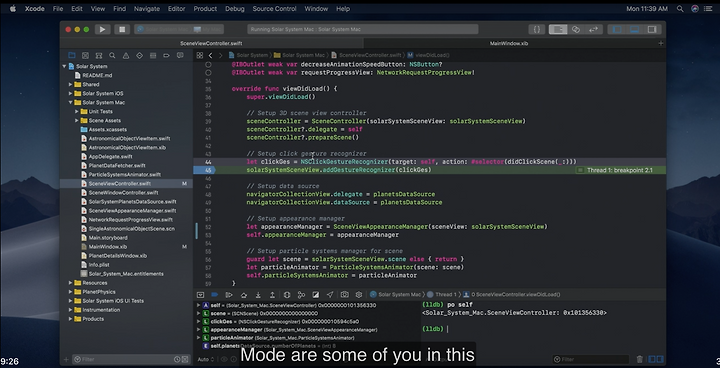720x368 pixels.
Task: Collapse the Solar System Mac folder
Action: coord(71,102)
